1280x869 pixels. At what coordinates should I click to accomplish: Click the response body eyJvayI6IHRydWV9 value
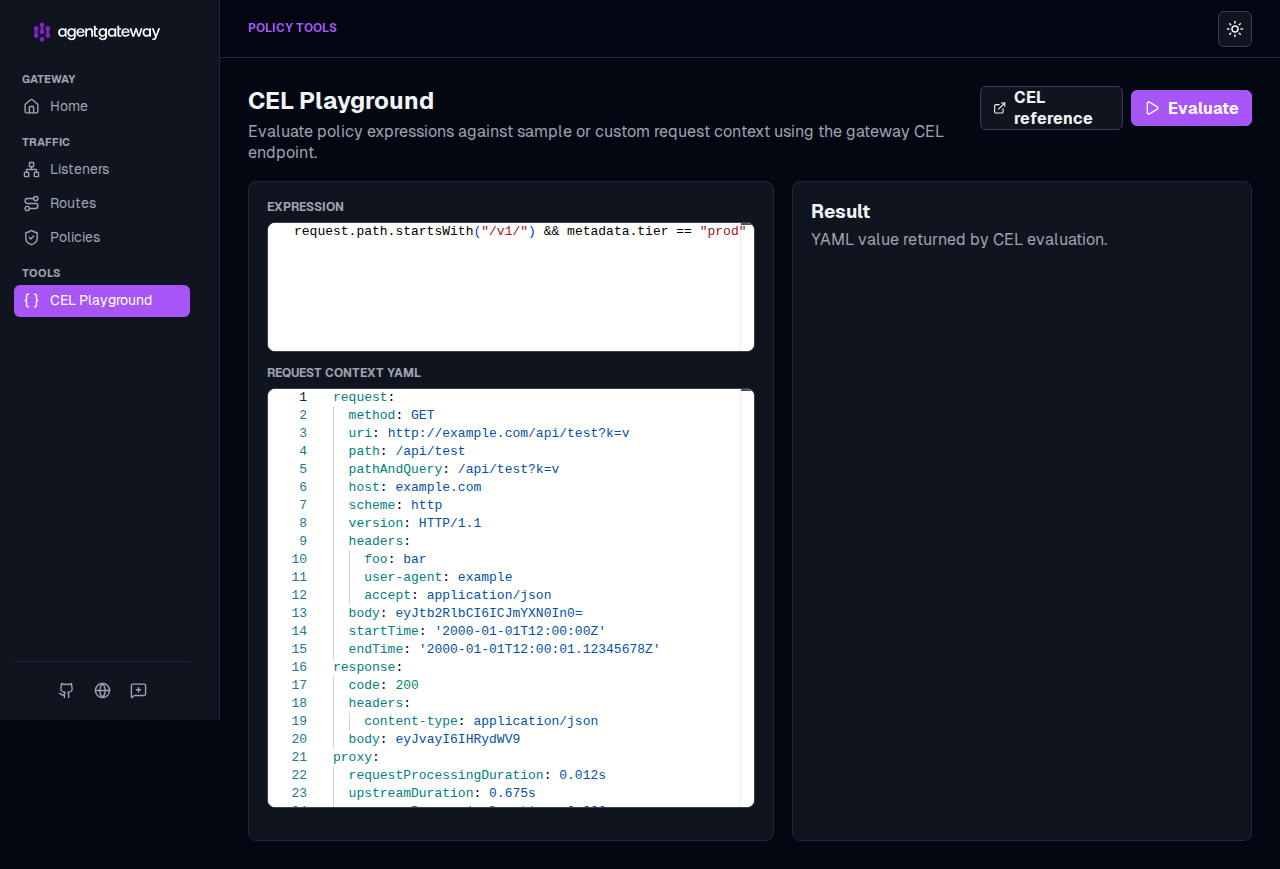pyautogui.click(x=458, y=739)
